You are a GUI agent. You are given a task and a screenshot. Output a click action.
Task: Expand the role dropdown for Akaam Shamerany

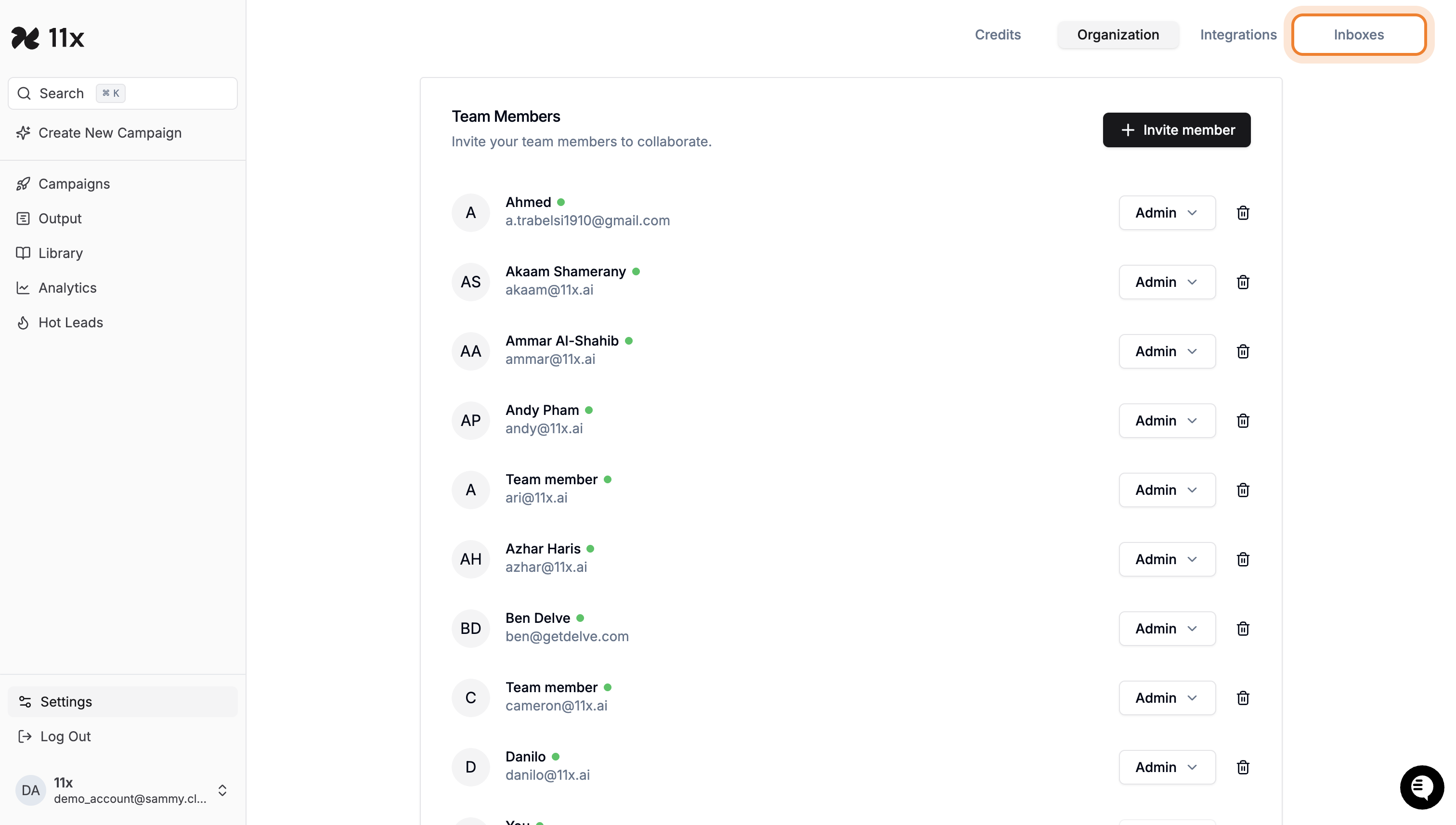pyautogui.click(x=1166, y=282)
